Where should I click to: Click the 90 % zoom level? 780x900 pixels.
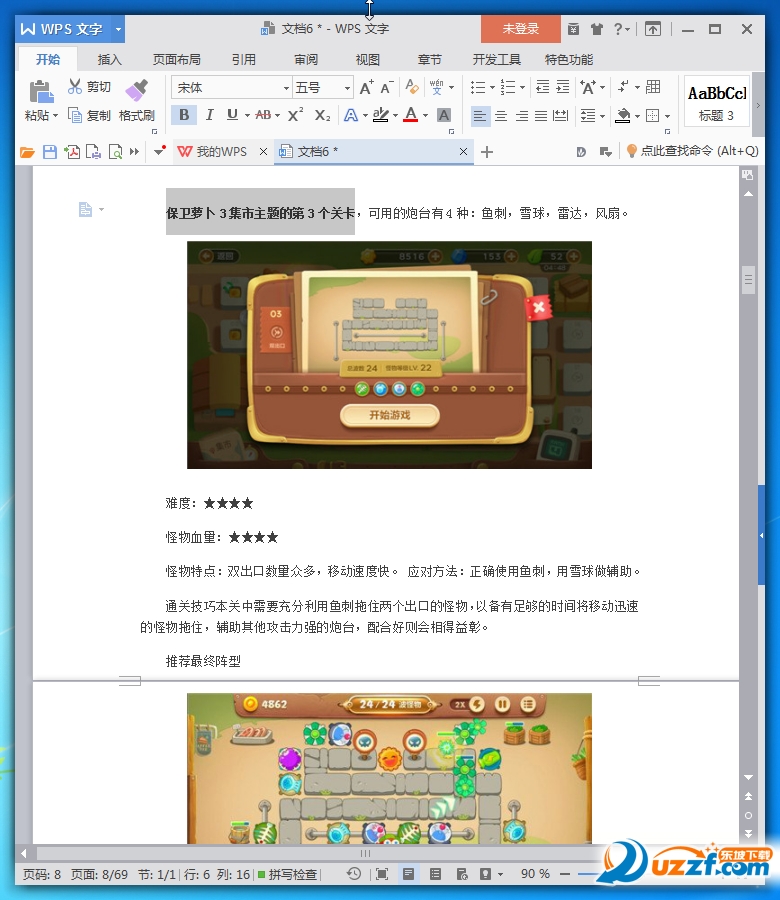pos(535,874)
